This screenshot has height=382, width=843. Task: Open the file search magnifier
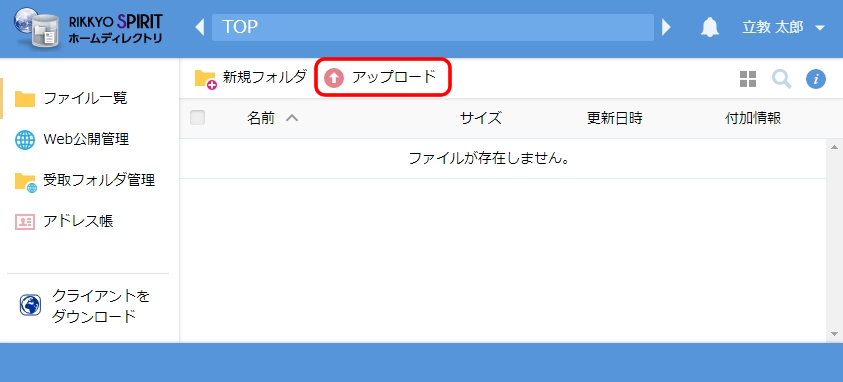point(782,79)
